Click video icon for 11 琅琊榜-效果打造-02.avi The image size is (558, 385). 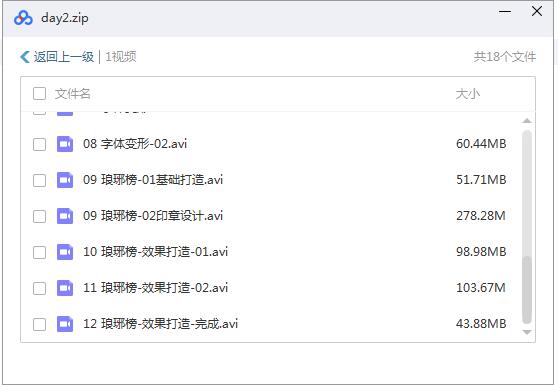tap(65, 288)
